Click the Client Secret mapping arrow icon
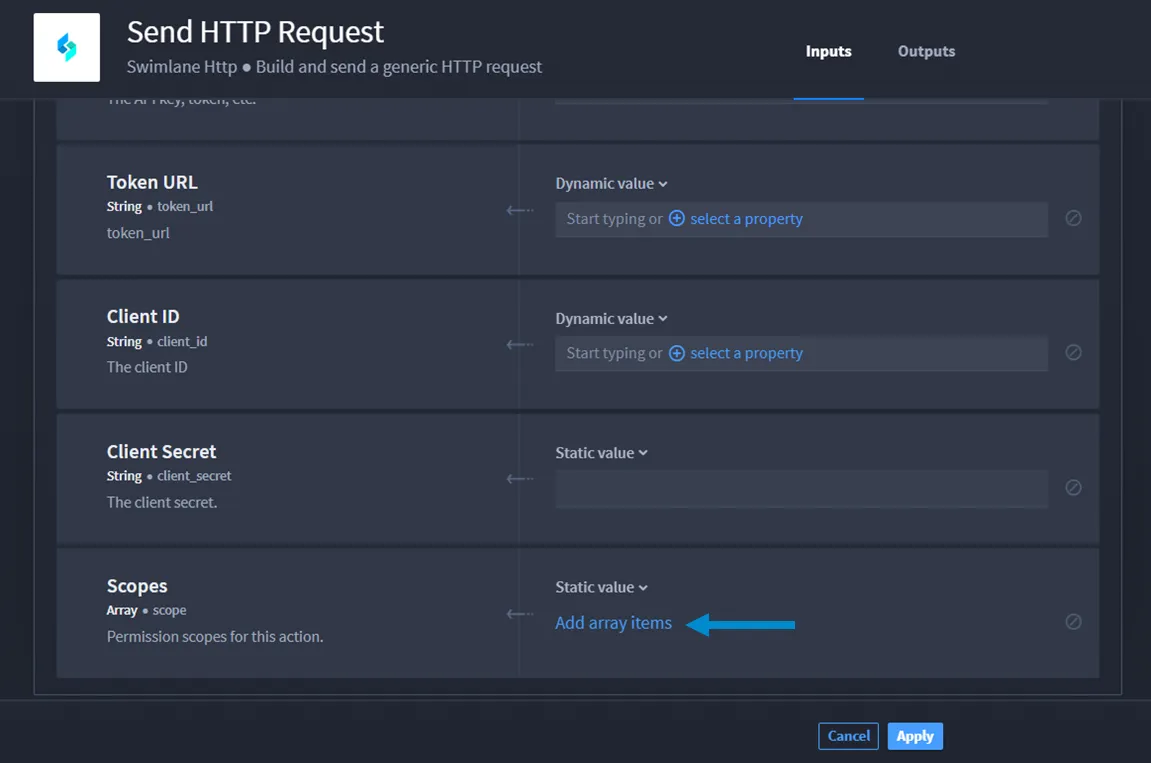 [520, 479]
